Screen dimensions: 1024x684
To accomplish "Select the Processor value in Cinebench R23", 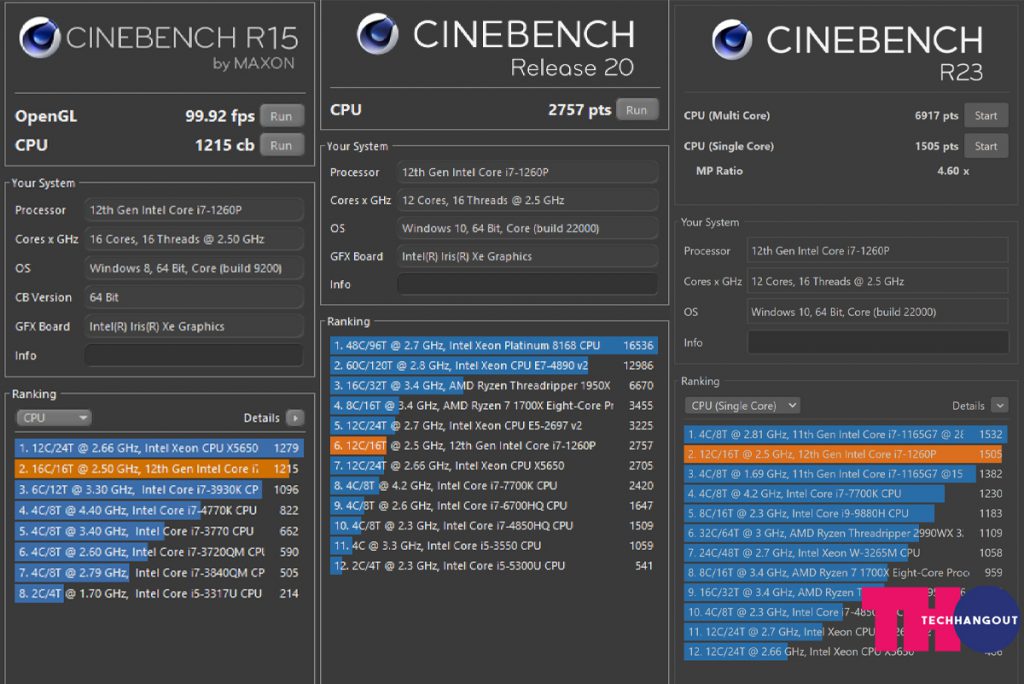I will [x=877, y=251].
